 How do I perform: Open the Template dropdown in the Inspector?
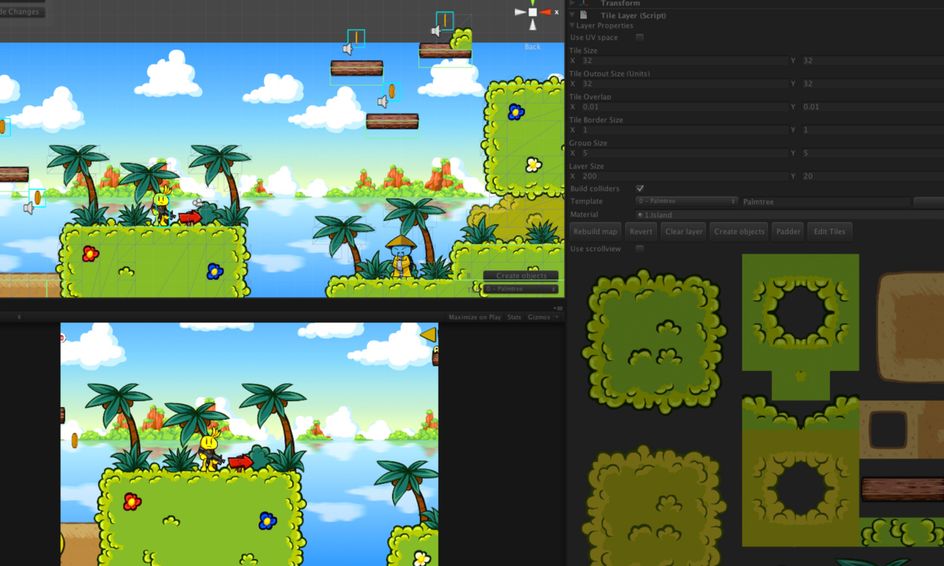click(686, 201)
